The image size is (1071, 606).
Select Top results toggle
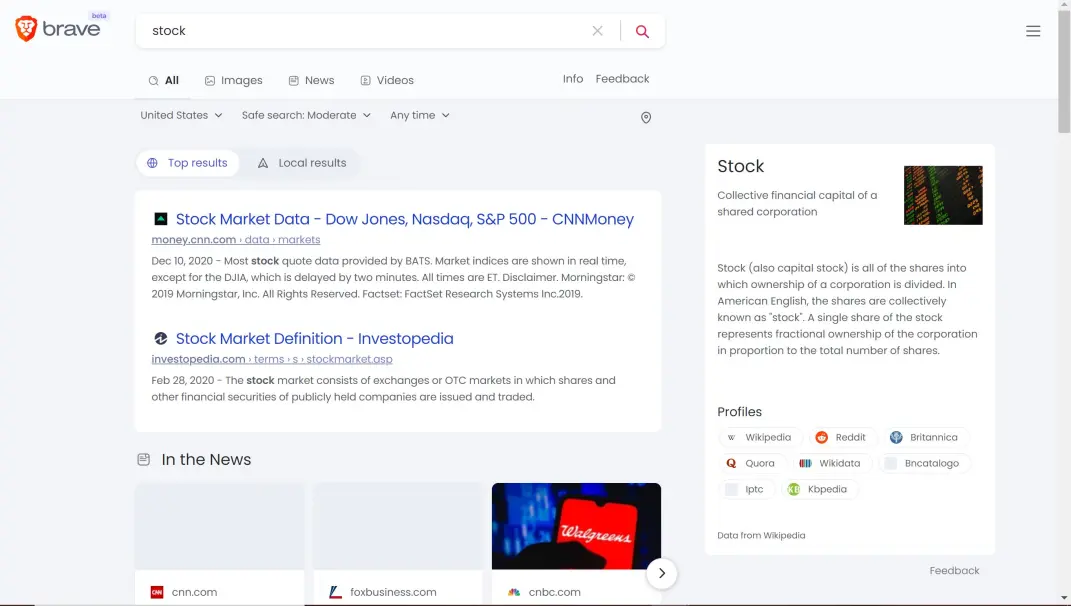click(x=187, y=163)
